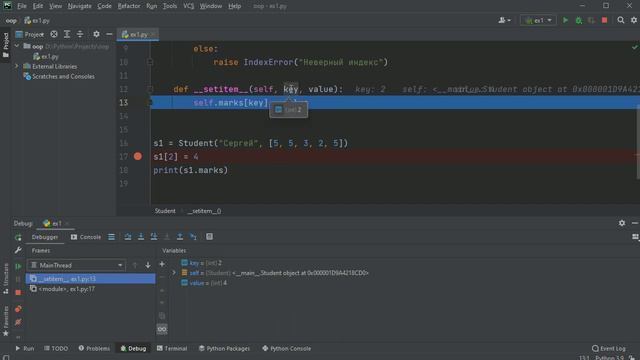This screenshot has height=360, width=640.
Task: Click Show Execution Point icon
Action: click(111, 237)
